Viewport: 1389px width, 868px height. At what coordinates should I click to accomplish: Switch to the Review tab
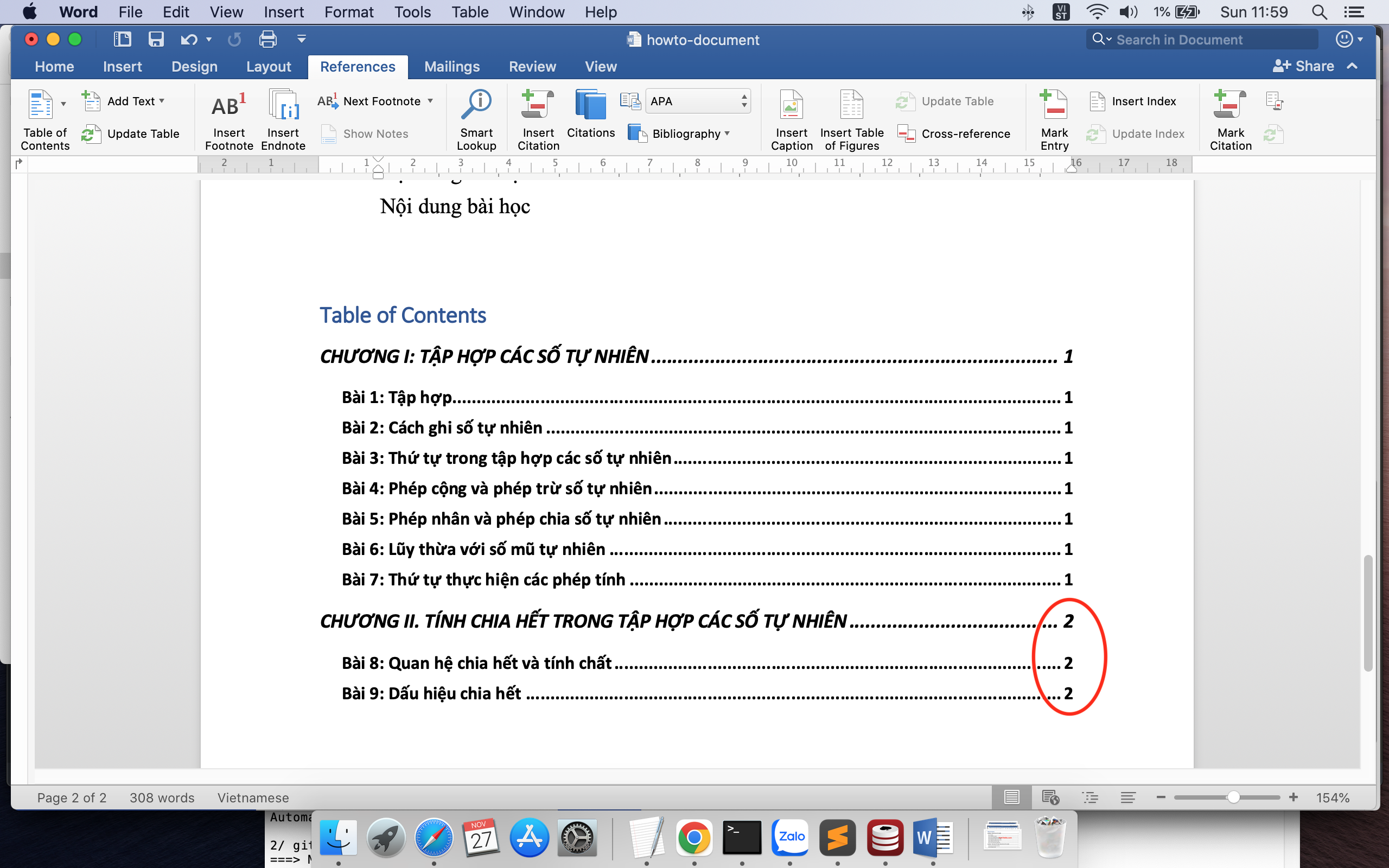[x=532, y=67]
